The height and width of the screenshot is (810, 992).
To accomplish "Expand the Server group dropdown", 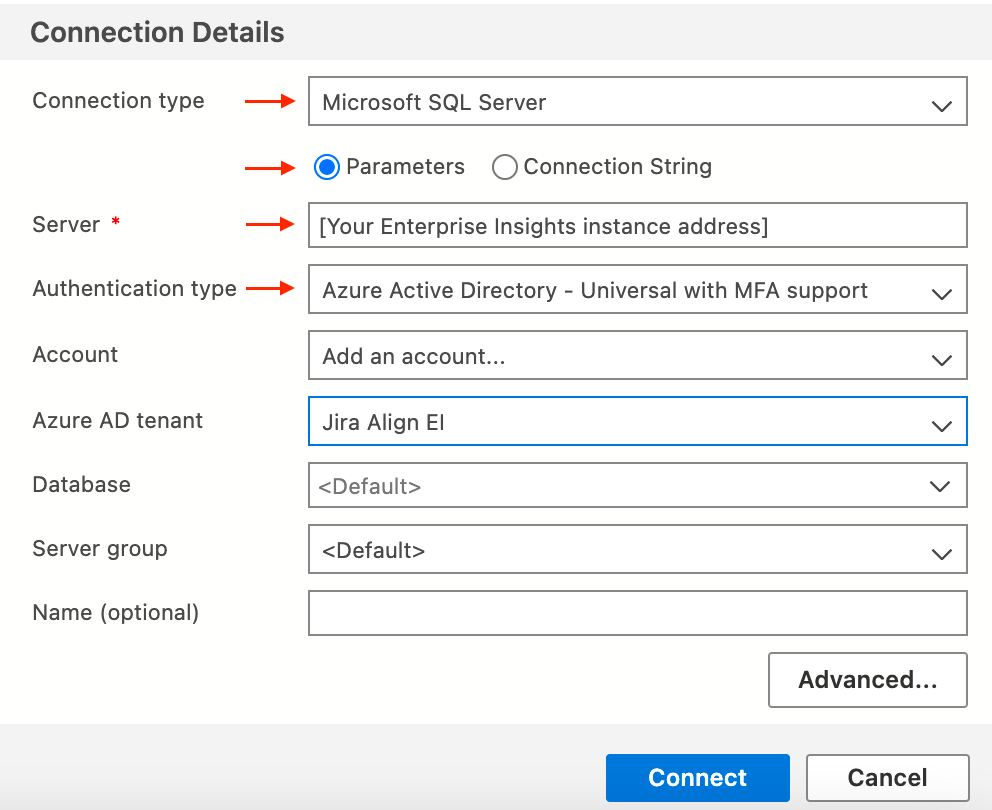I will pyautogui.click(x=637, y=550).
